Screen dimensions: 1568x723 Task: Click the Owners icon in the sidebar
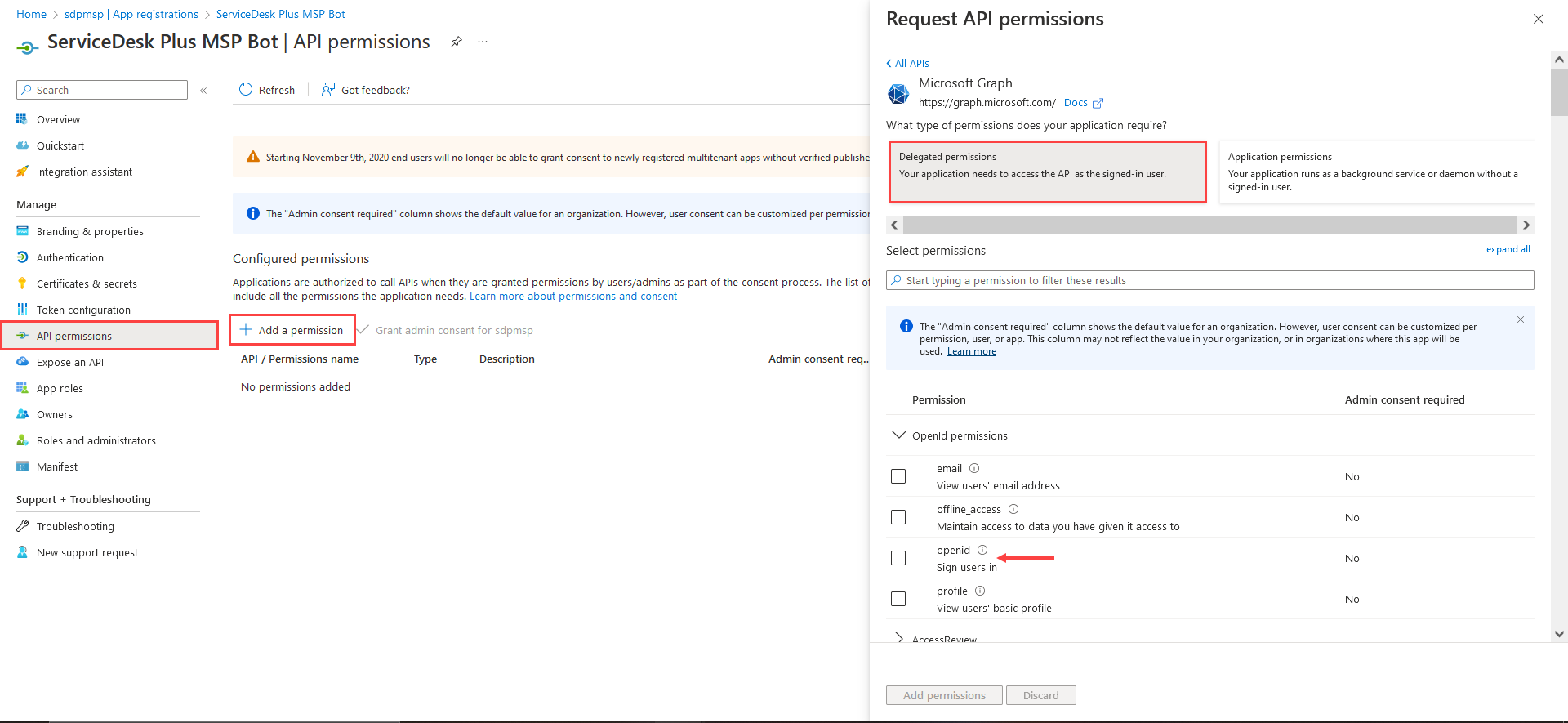click(22, 414)
